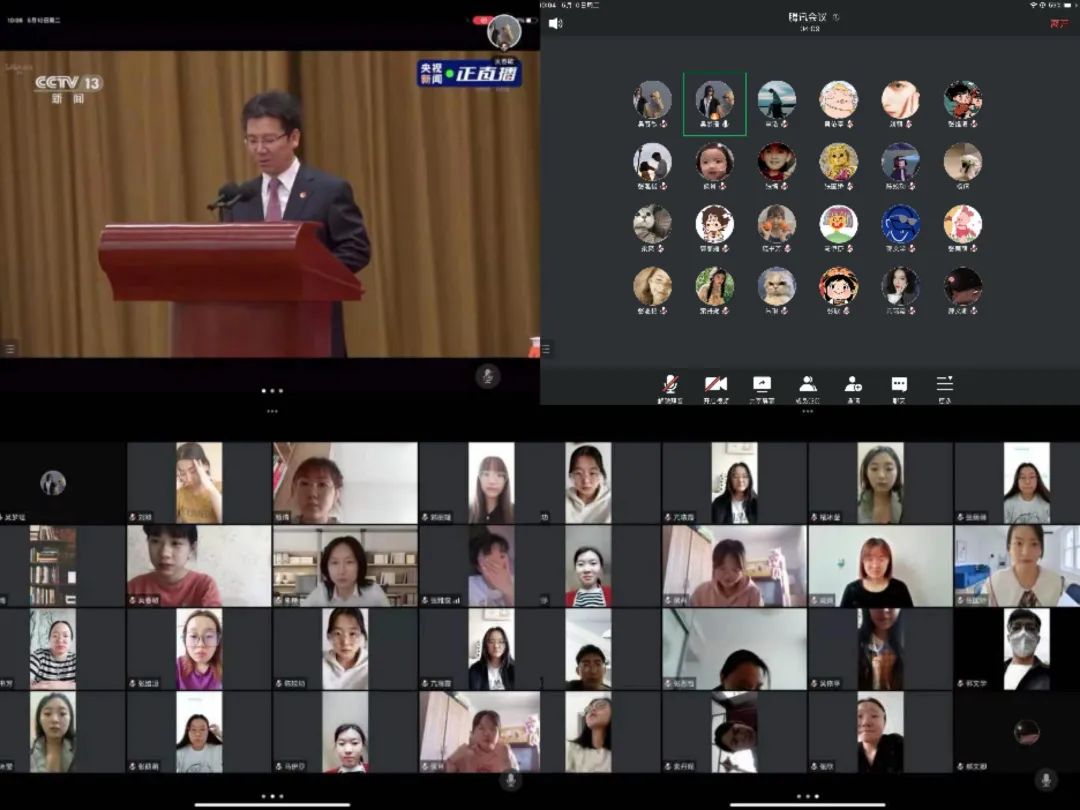This screenshot has width=1080, height=810.
Task: Select the yellow cartoon character avatar
Action: 838,162
